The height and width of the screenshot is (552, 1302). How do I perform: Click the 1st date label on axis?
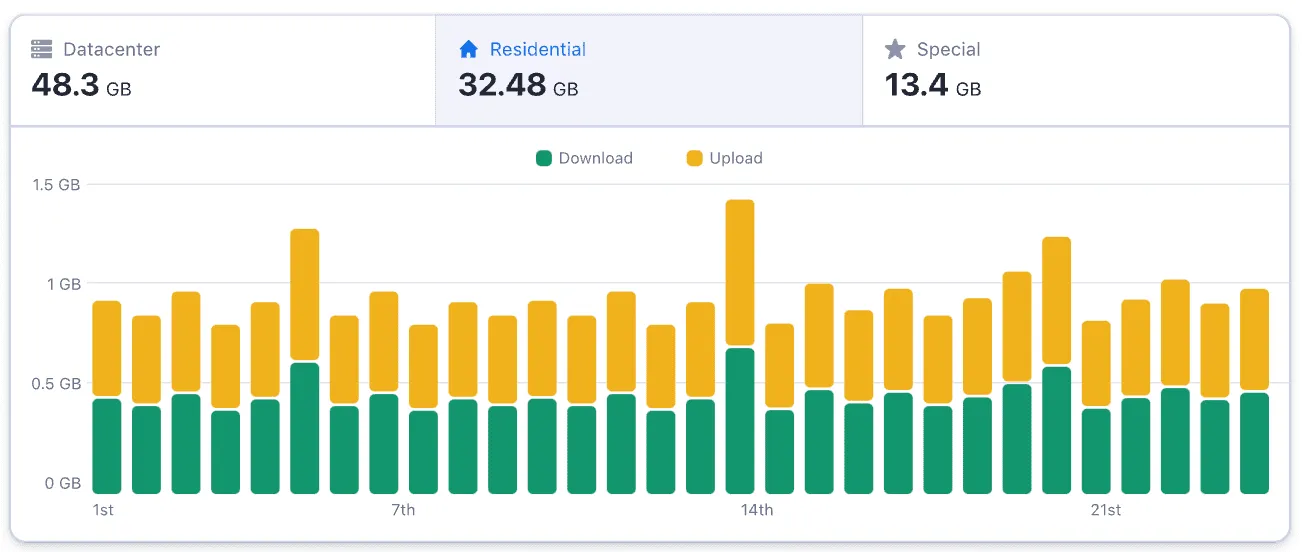(103, 510)
